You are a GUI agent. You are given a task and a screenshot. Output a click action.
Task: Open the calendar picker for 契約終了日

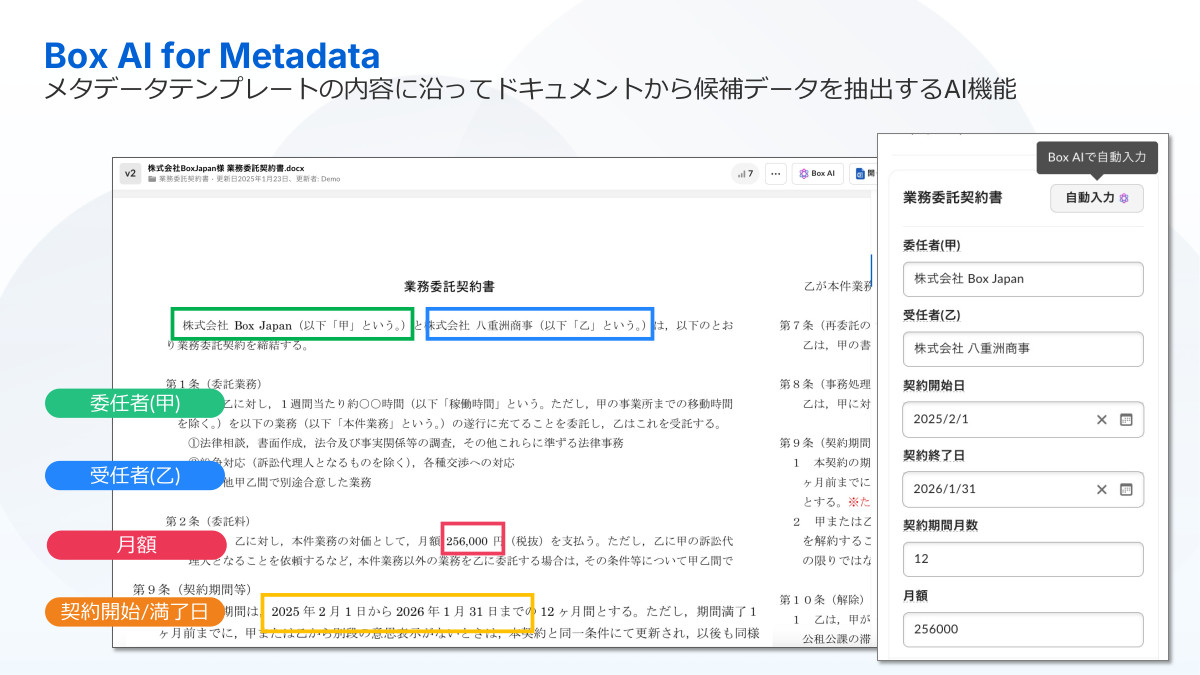click(1126, 490)
